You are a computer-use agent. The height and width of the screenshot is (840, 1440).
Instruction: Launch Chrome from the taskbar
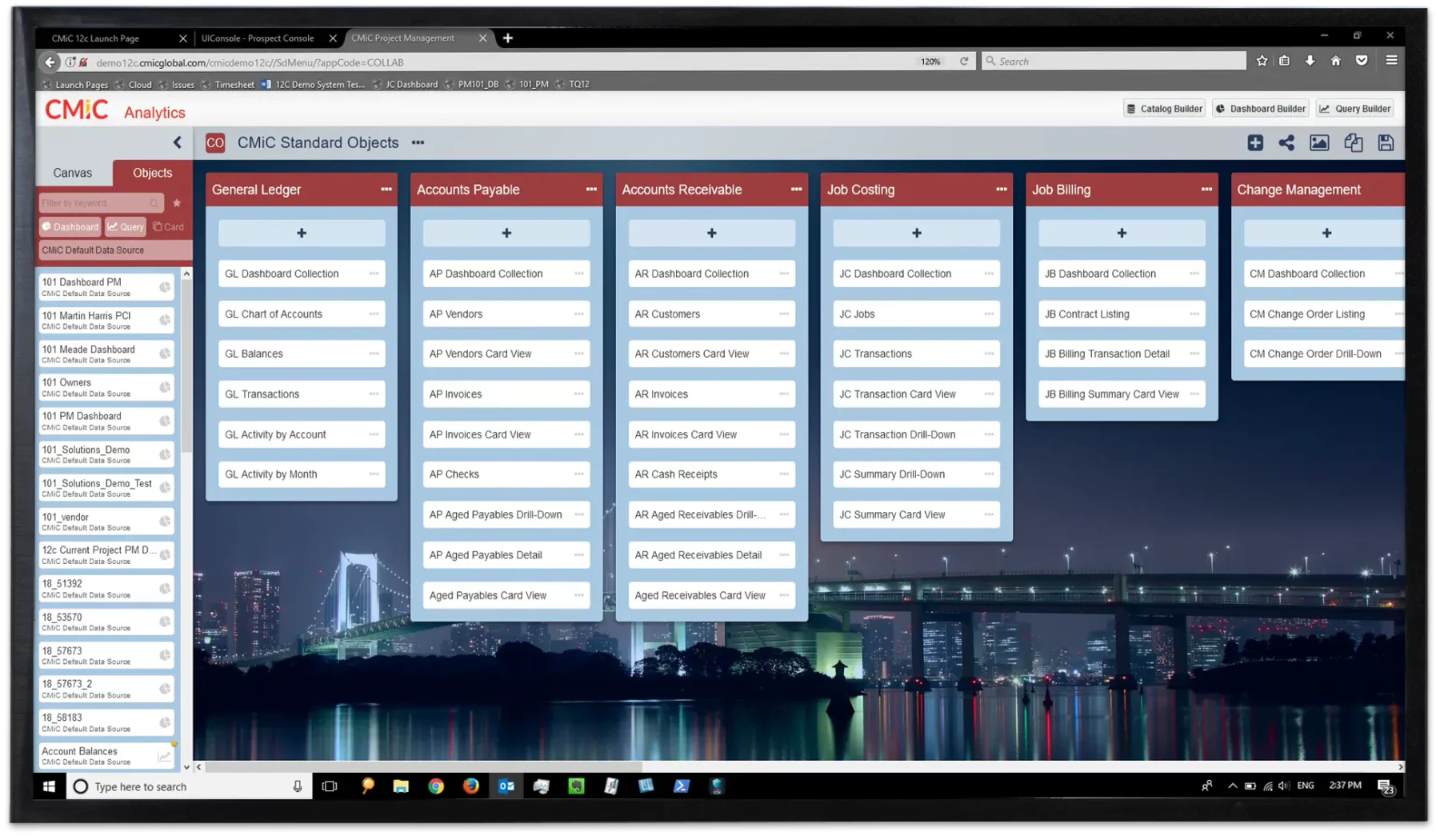click(436, 787)
